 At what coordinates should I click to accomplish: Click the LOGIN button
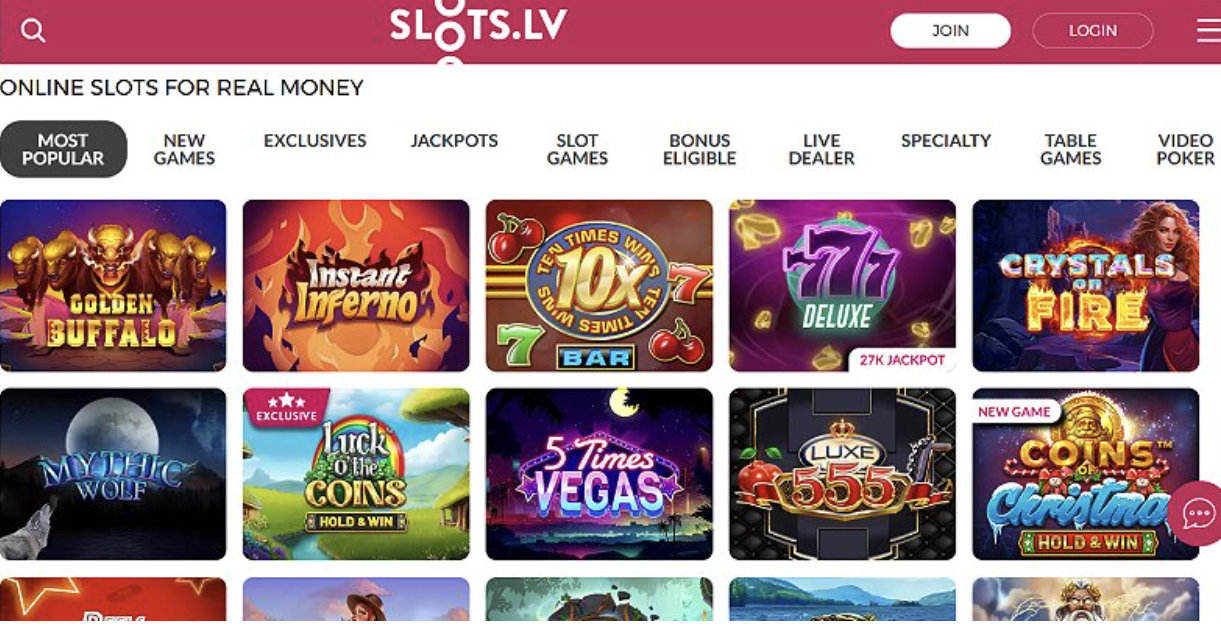tap(1092, 31)
